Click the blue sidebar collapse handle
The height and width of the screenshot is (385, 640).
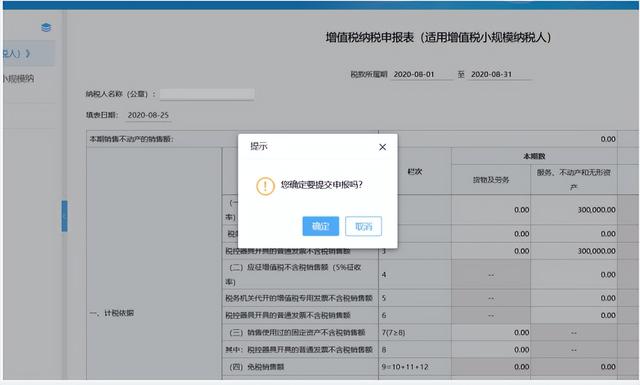[64, 216]
